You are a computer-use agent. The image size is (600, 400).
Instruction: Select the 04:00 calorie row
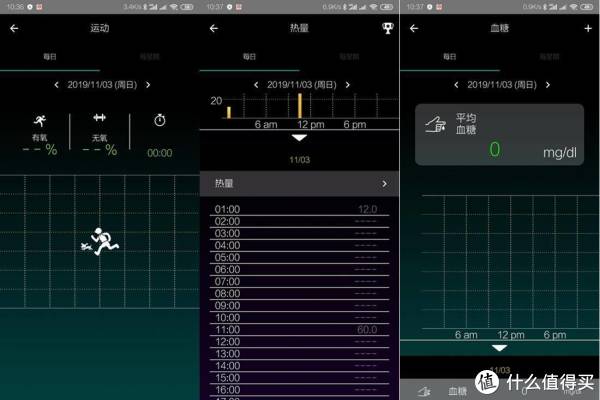[299, 245]
